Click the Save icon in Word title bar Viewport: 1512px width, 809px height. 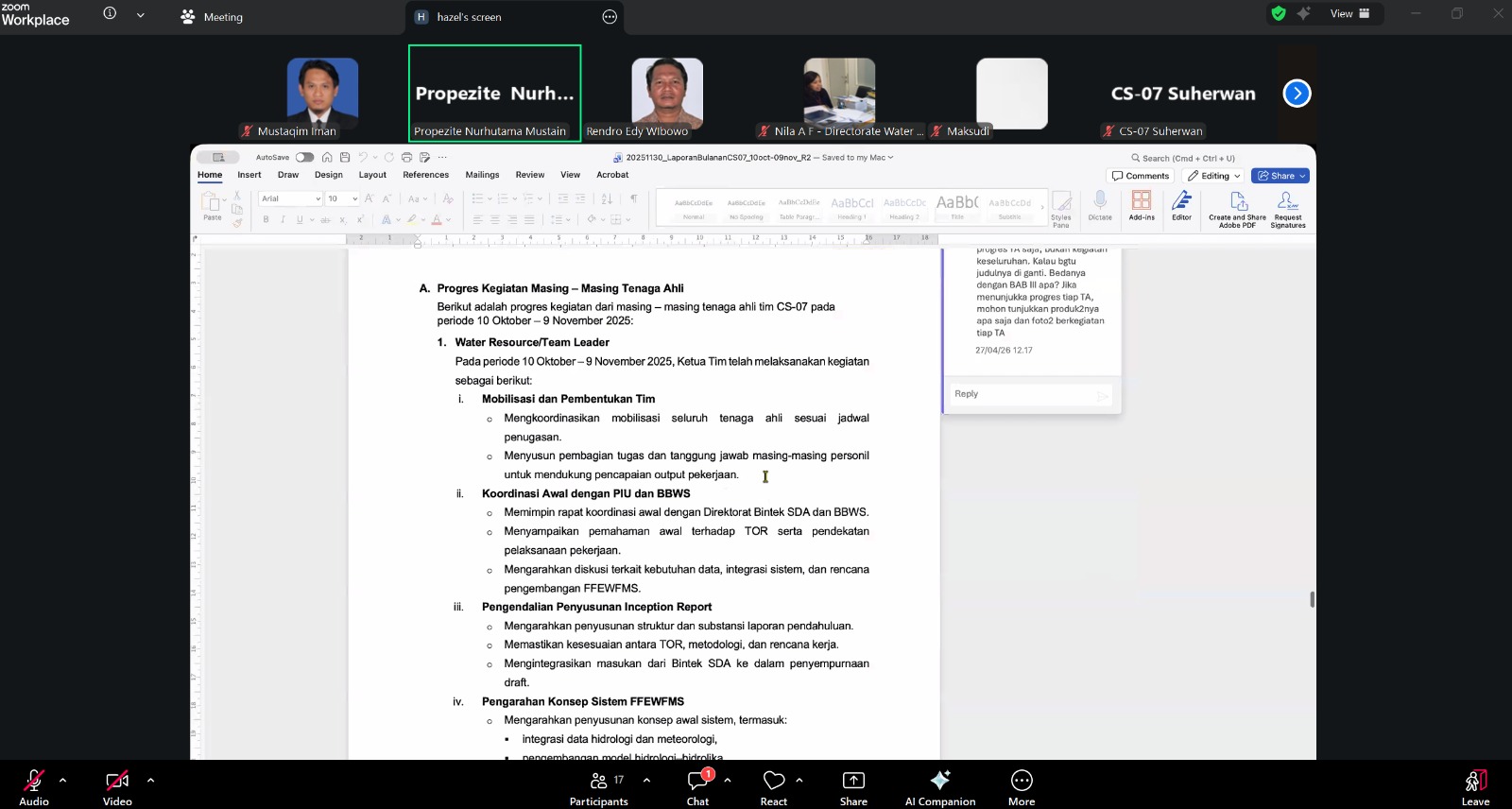pos(345,158)
